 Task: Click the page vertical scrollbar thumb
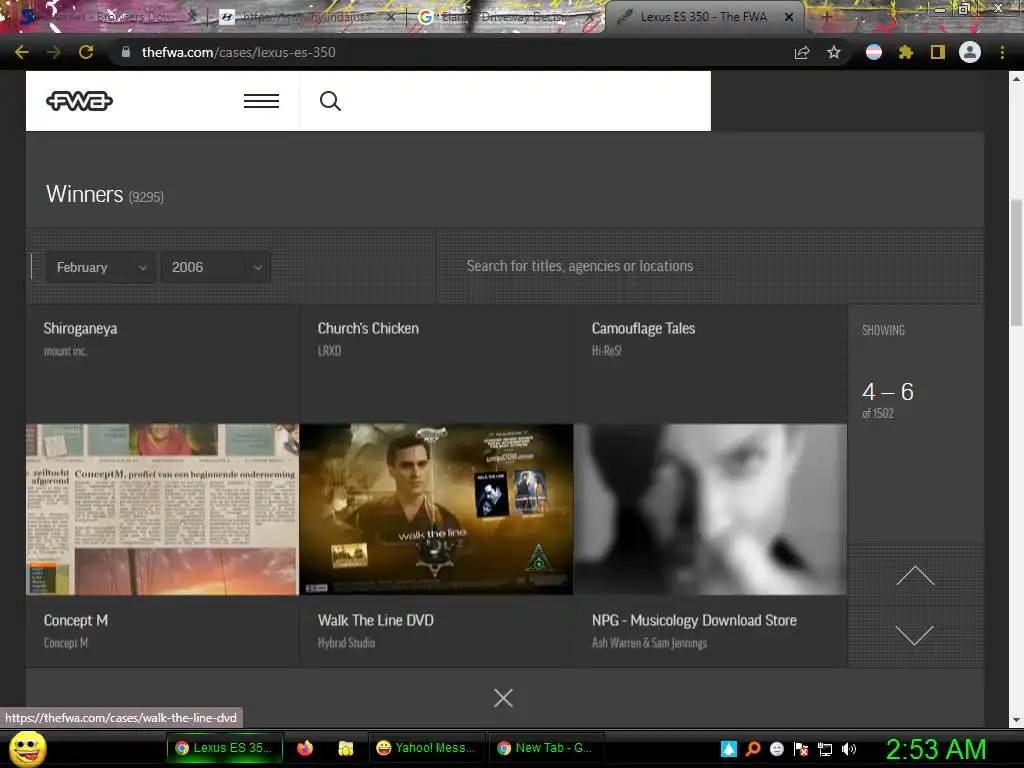1016,263
